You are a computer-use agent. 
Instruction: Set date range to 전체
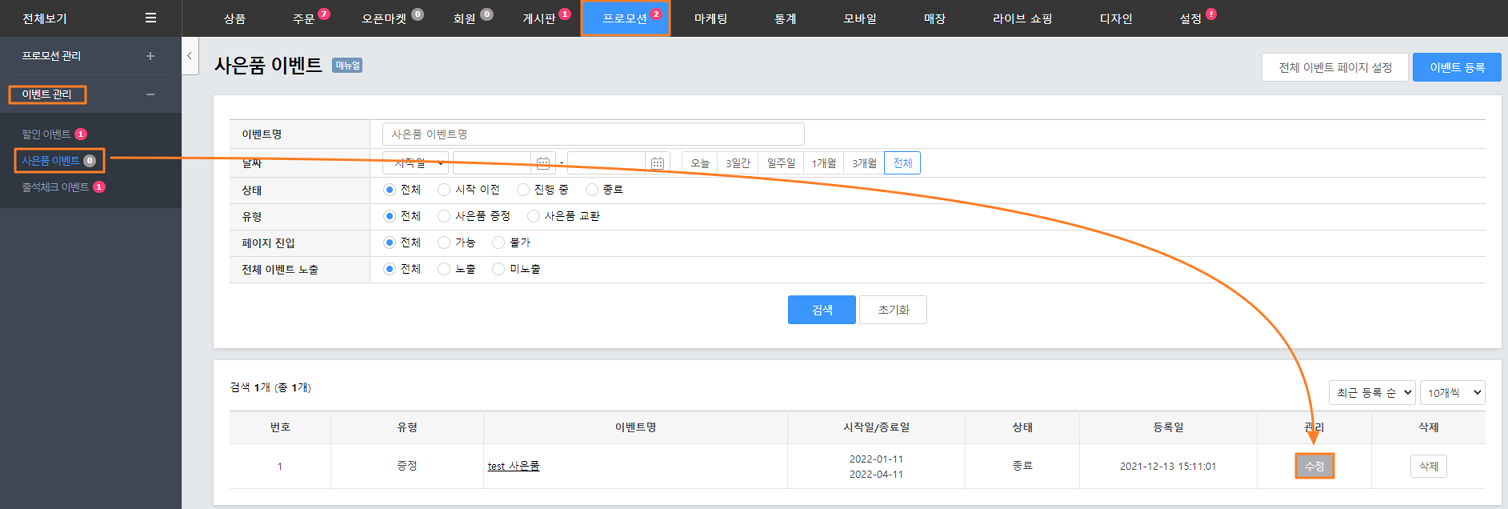coord(902,163)
